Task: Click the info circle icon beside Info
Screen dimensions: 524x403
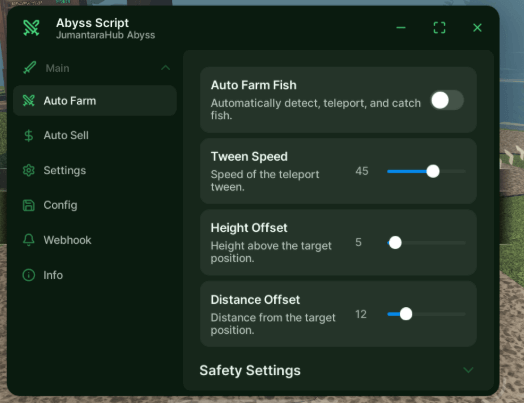Action: click(x=29, y=275)
